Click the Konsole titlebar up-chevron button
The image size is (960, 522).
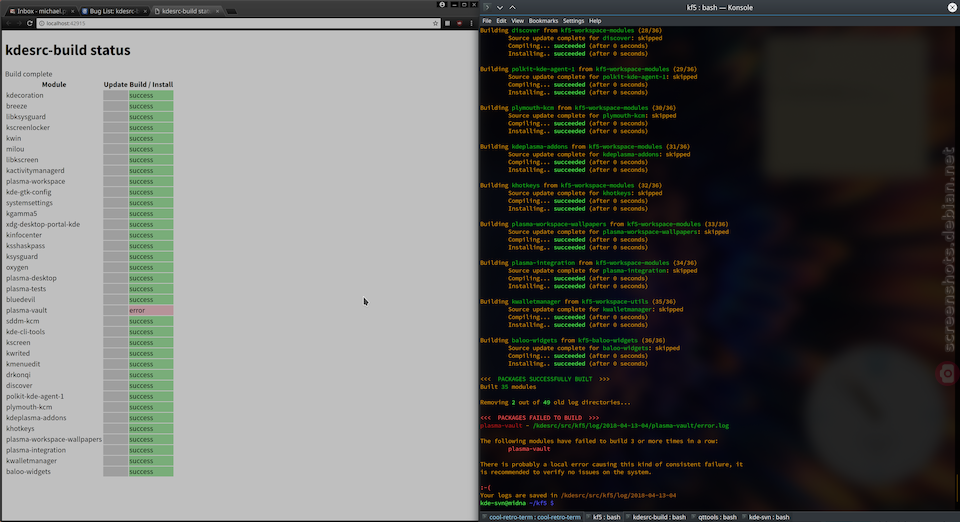click(x=512, y=7)
